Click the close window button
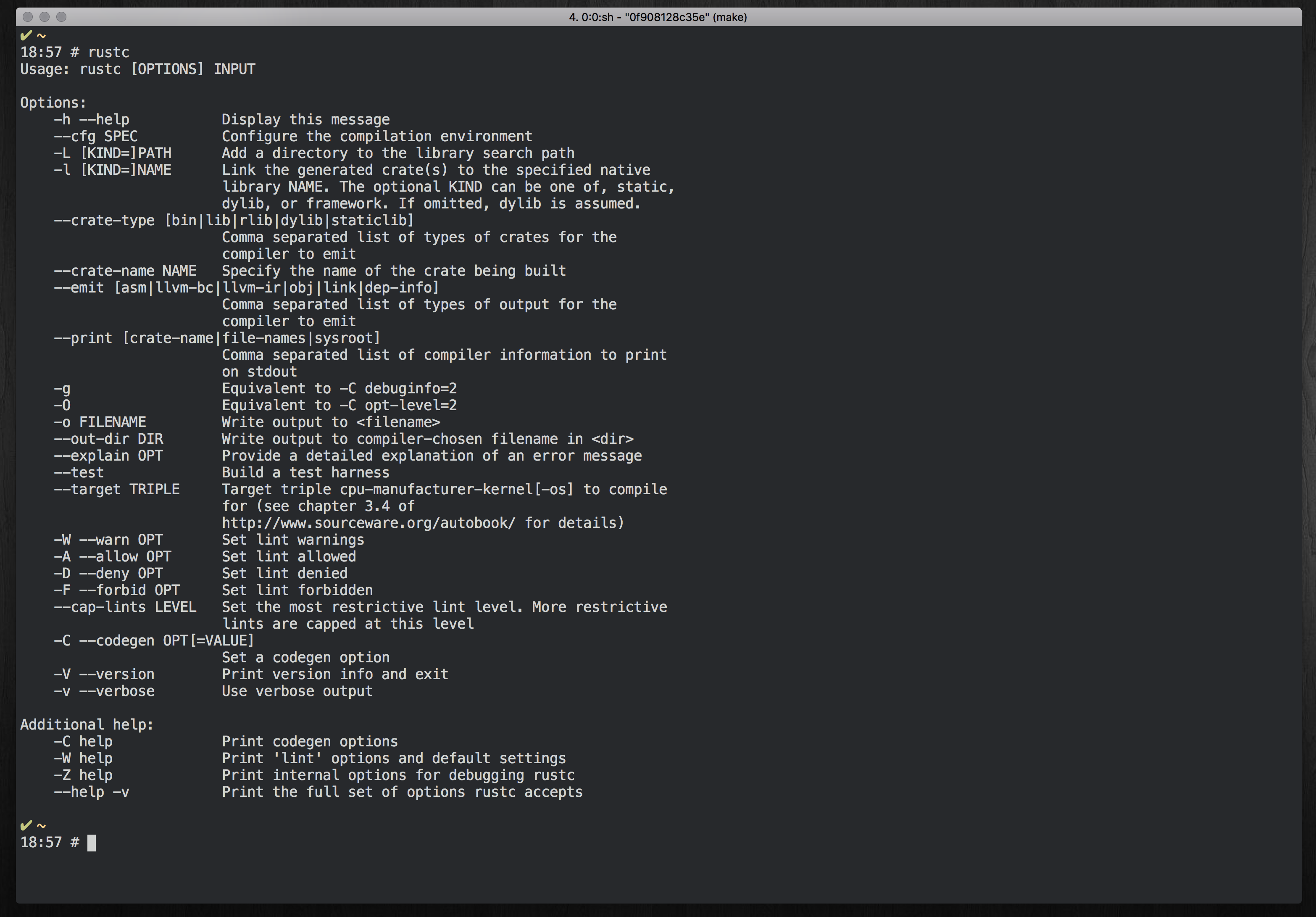The image size is (1316, 917). [x=27, y=17]
